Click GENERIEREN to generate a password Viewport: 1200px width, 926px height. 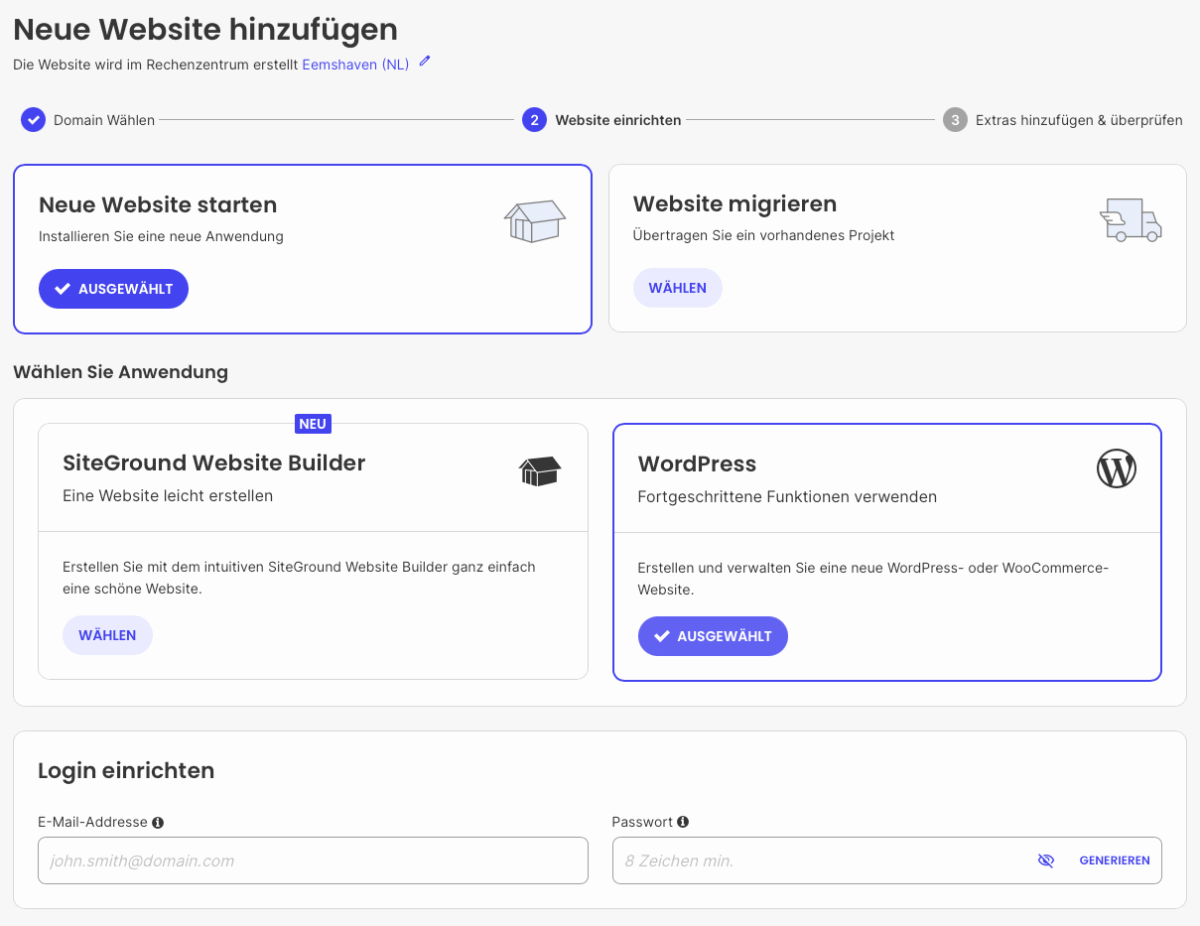coord(1115,860)
